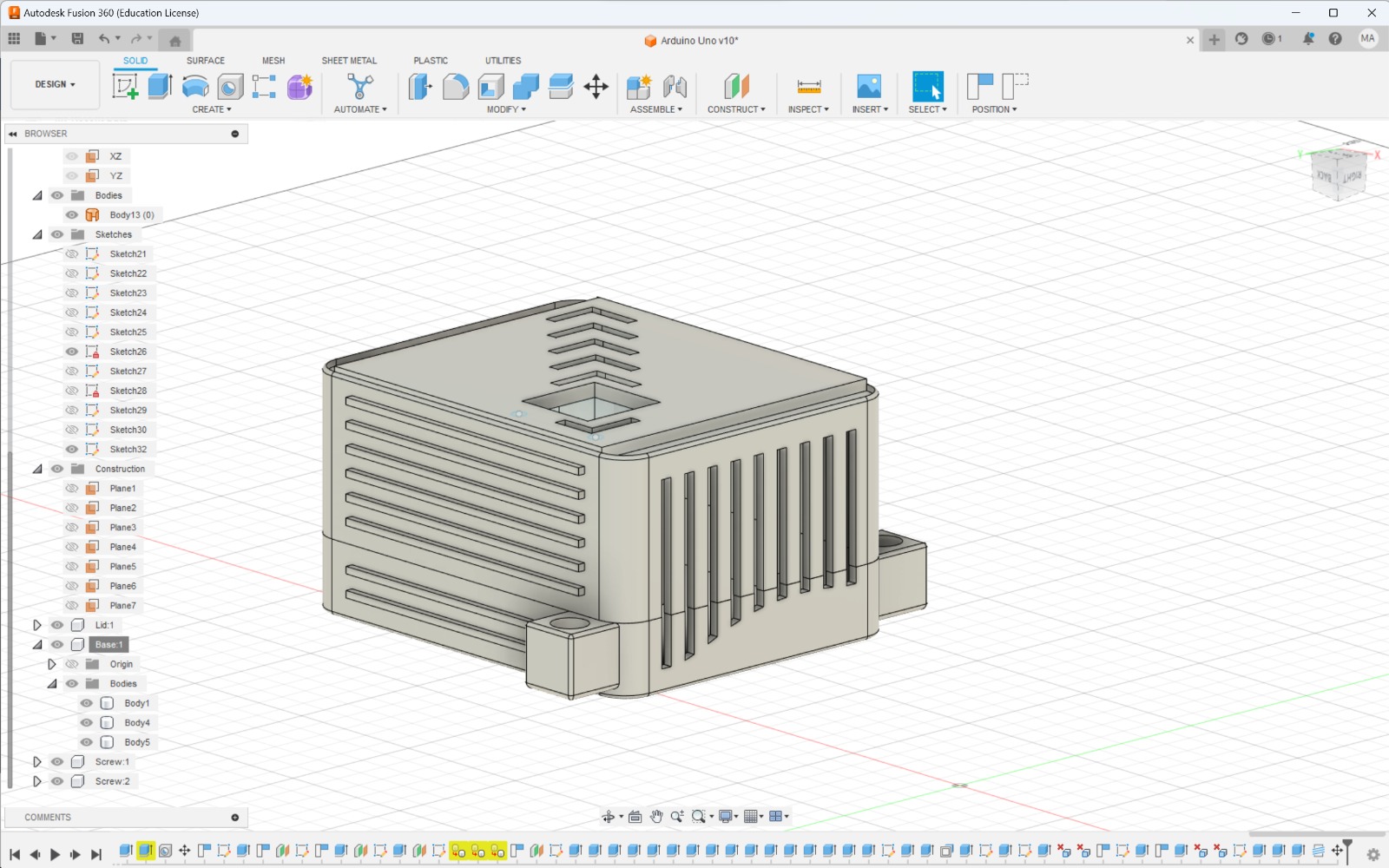Expand the Lid:1 component
1389x868 pixels.
[x=36, y=625]
